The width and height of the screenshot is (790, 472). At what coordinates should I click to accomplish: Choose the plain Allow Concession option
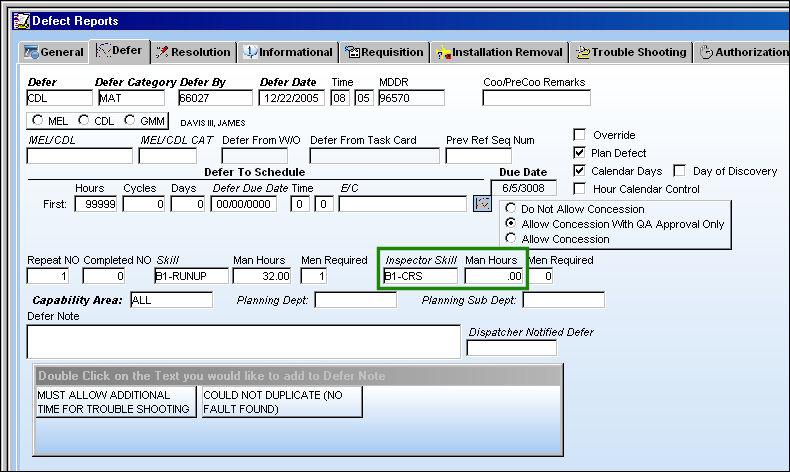(x=510, y=238)
